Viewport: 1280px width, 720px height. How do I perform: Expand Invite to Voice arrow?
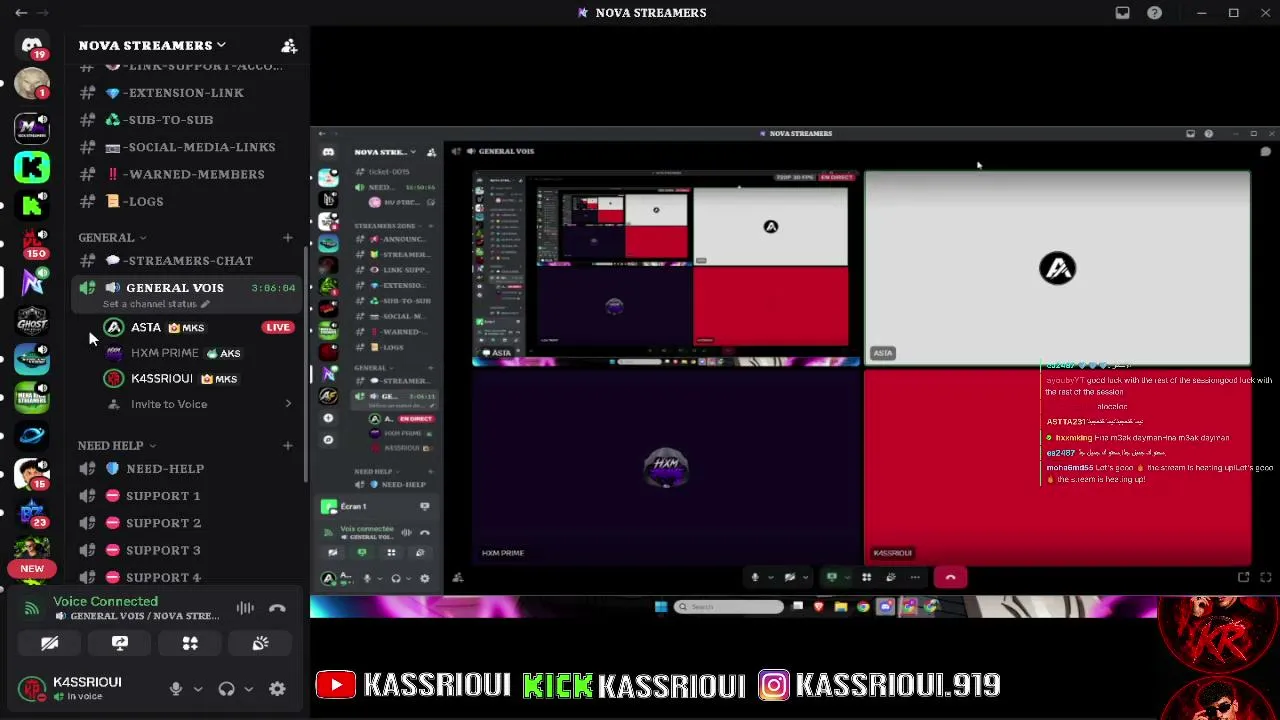pyautogui.click(x=288, y=404)
